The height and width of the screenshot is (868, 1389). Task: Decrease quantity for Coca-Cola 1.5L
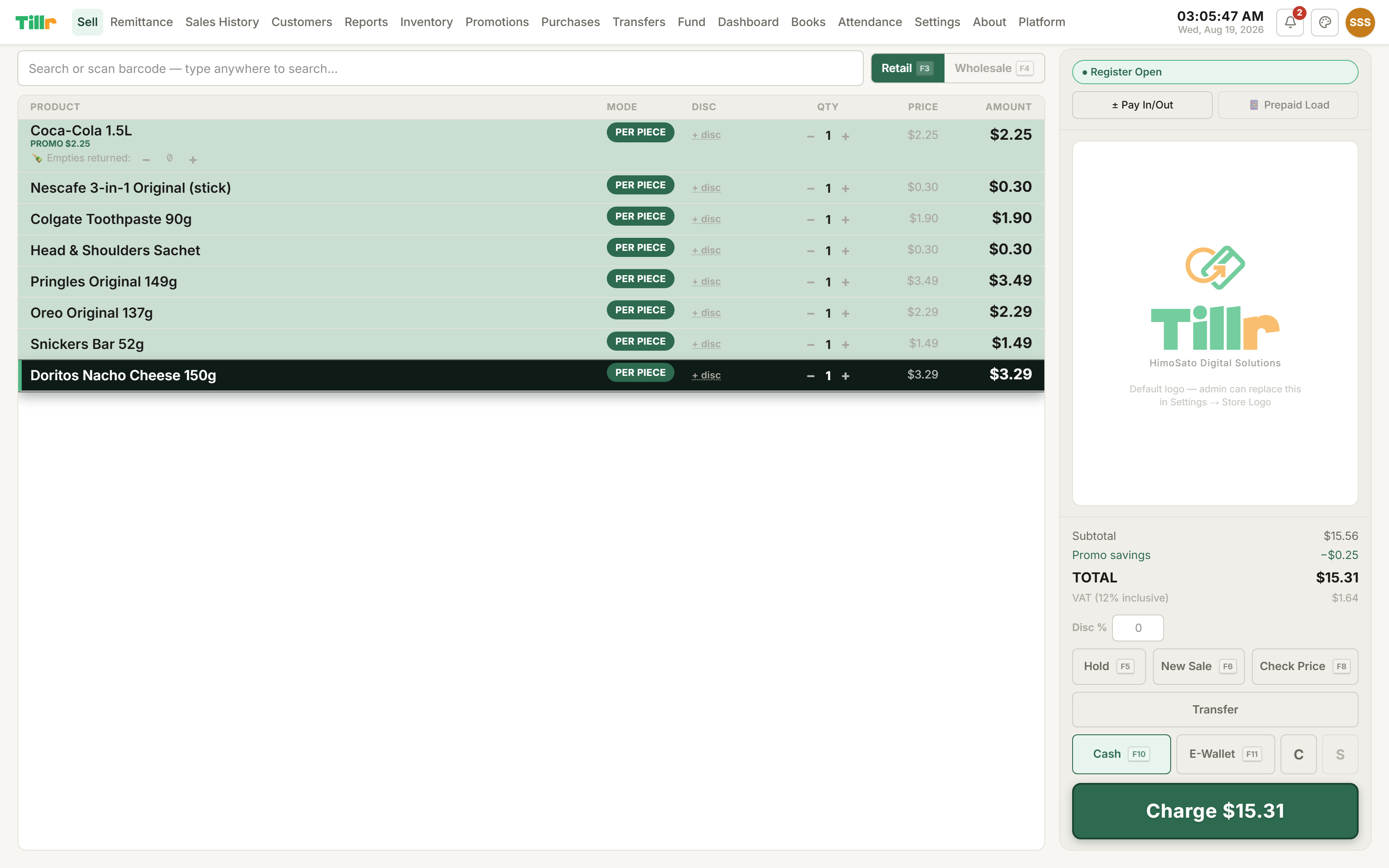[810, 136]
